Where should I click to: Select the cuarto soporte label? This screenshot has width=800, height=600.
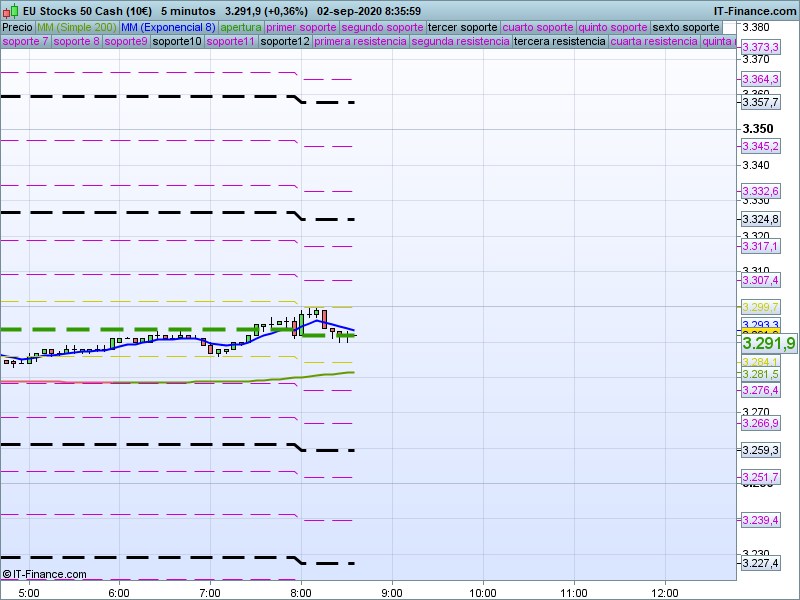click(x=538, y=28)
